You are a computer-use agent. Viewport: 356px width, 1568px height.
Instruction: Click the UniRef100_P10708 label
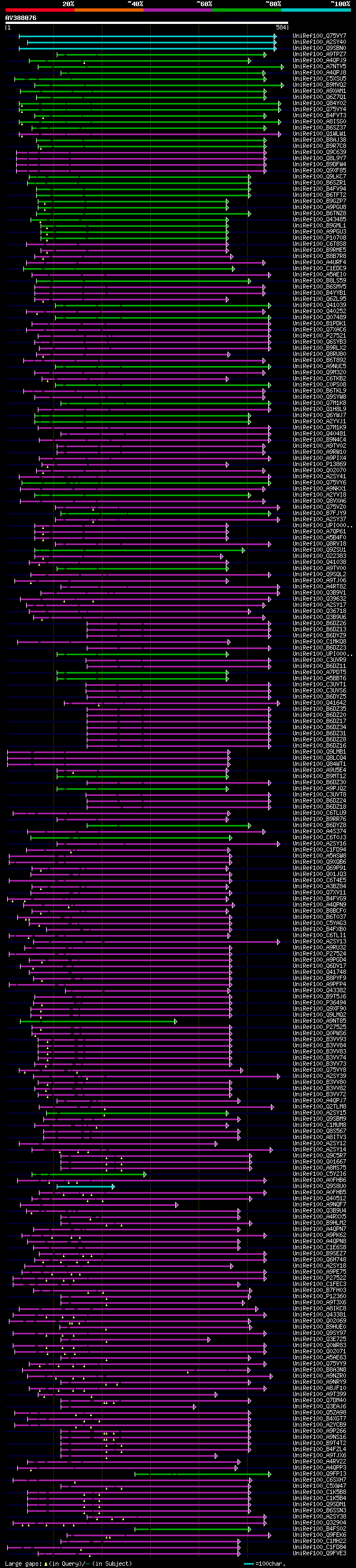coord(319,238)
